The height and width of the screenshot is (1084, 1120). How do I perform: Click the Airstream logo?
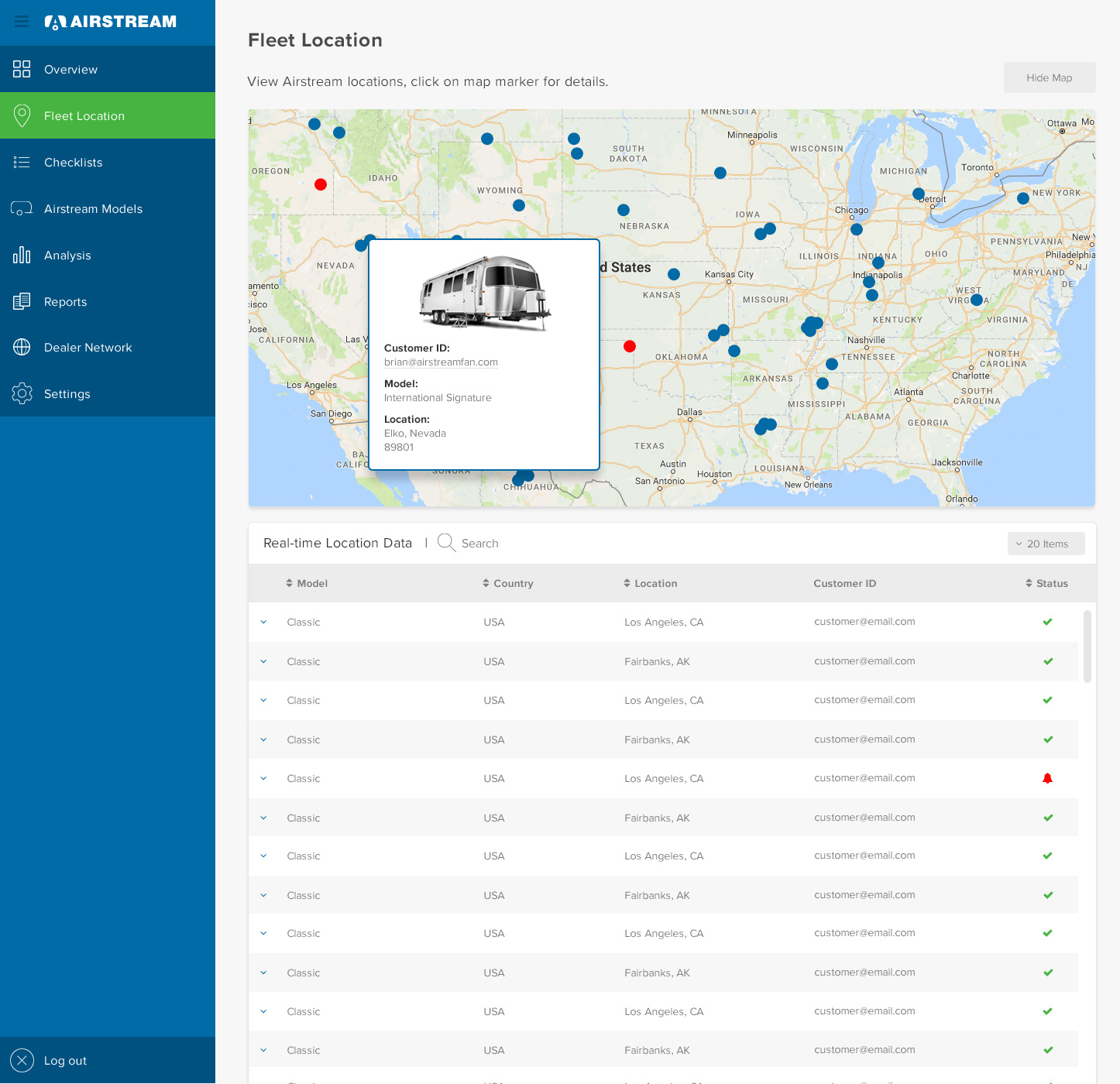(111, 22)
